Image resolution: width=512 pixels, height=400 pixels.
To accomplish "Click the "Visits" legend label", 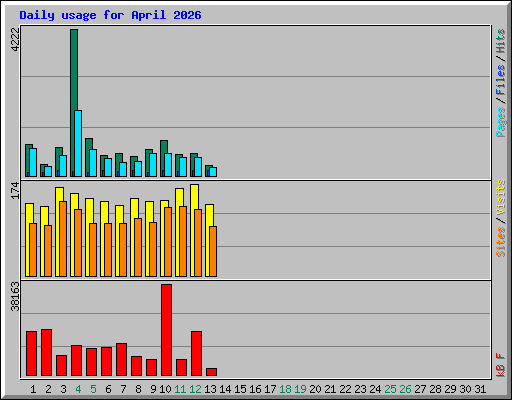I will click(501, 197).
